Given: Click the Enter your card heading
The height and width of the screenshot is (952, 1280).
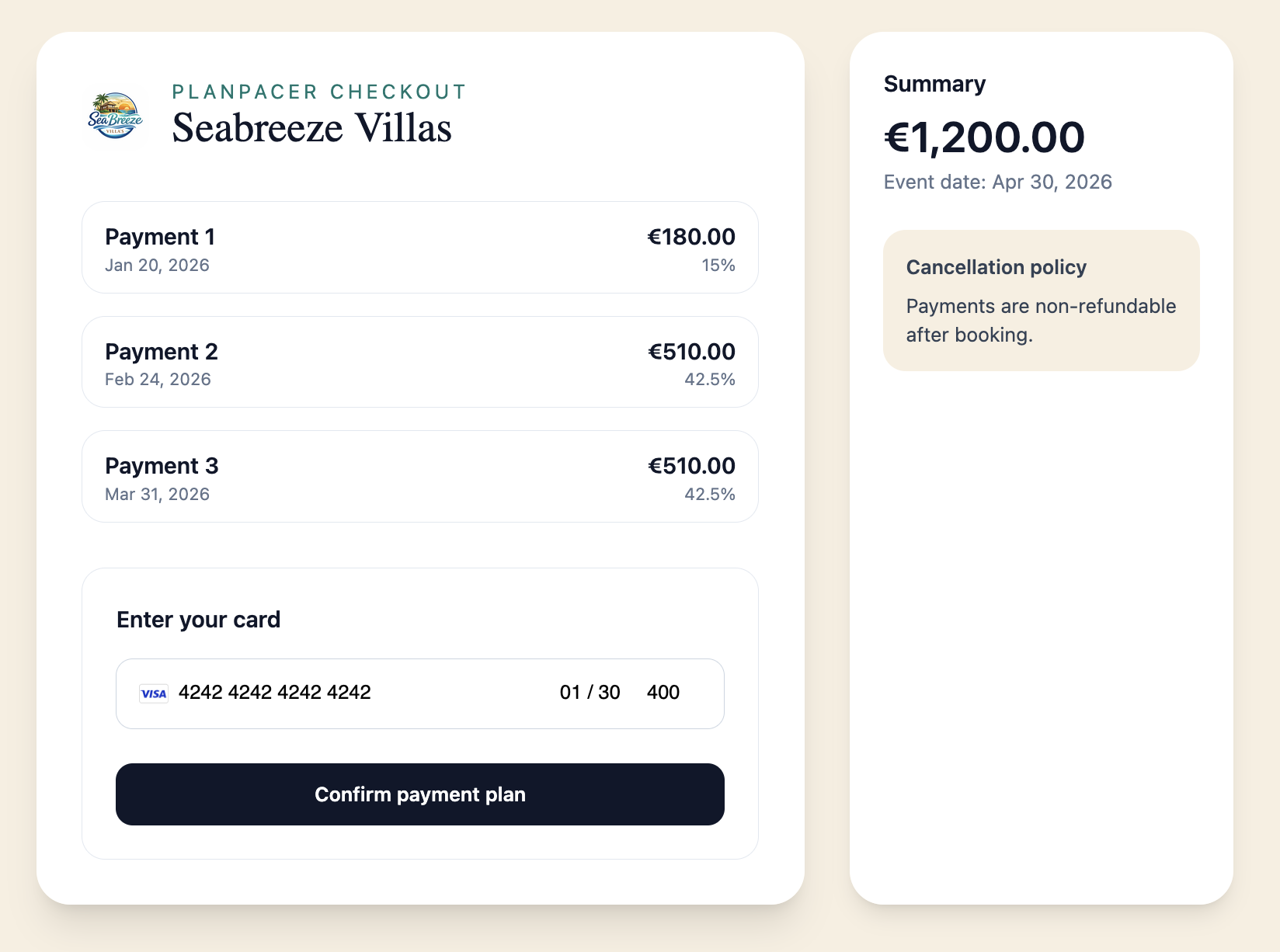Looking at the screenshot, I should tap(198, 619).
